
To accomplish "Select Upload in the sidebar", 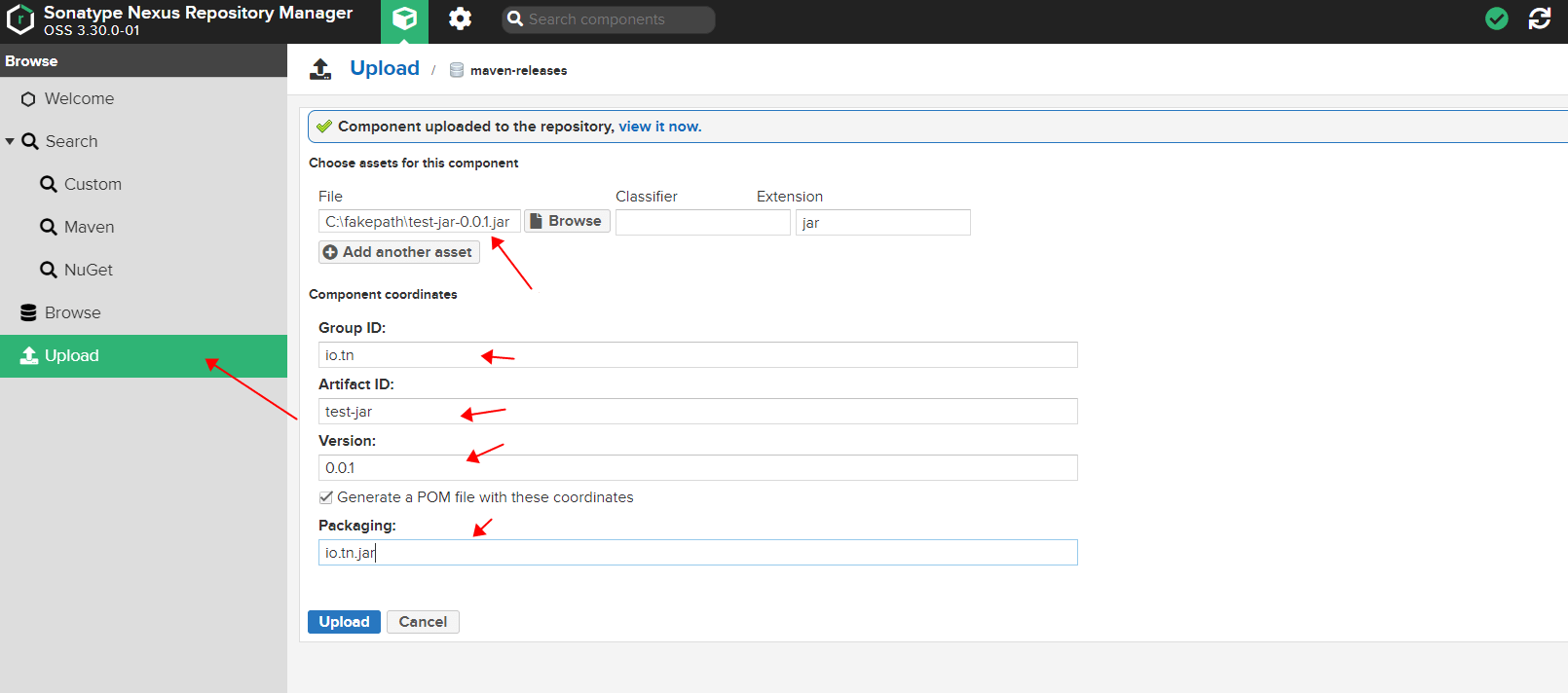I will [x=143, y=356].
